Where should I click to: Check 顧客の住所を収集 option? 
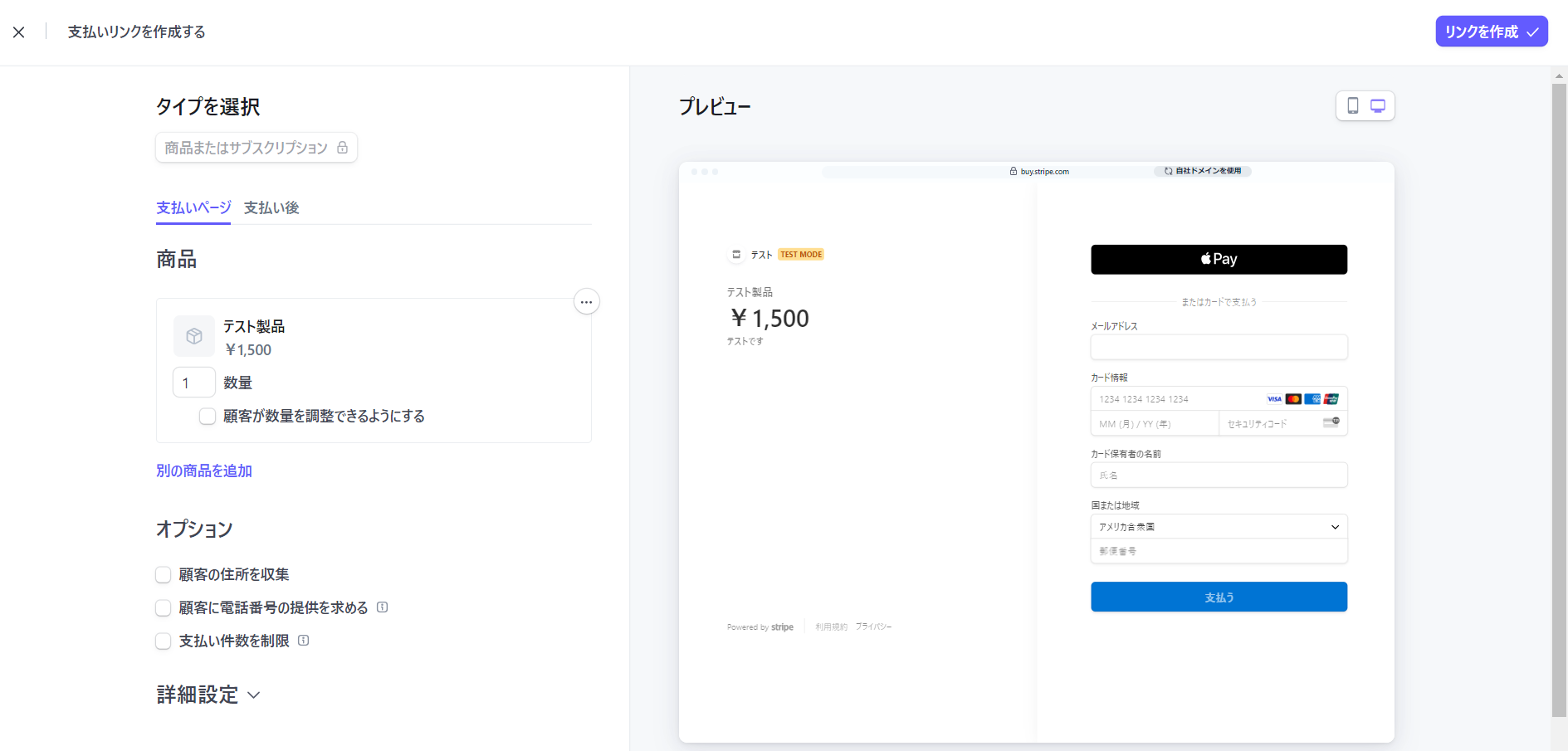tap(164, 575)
